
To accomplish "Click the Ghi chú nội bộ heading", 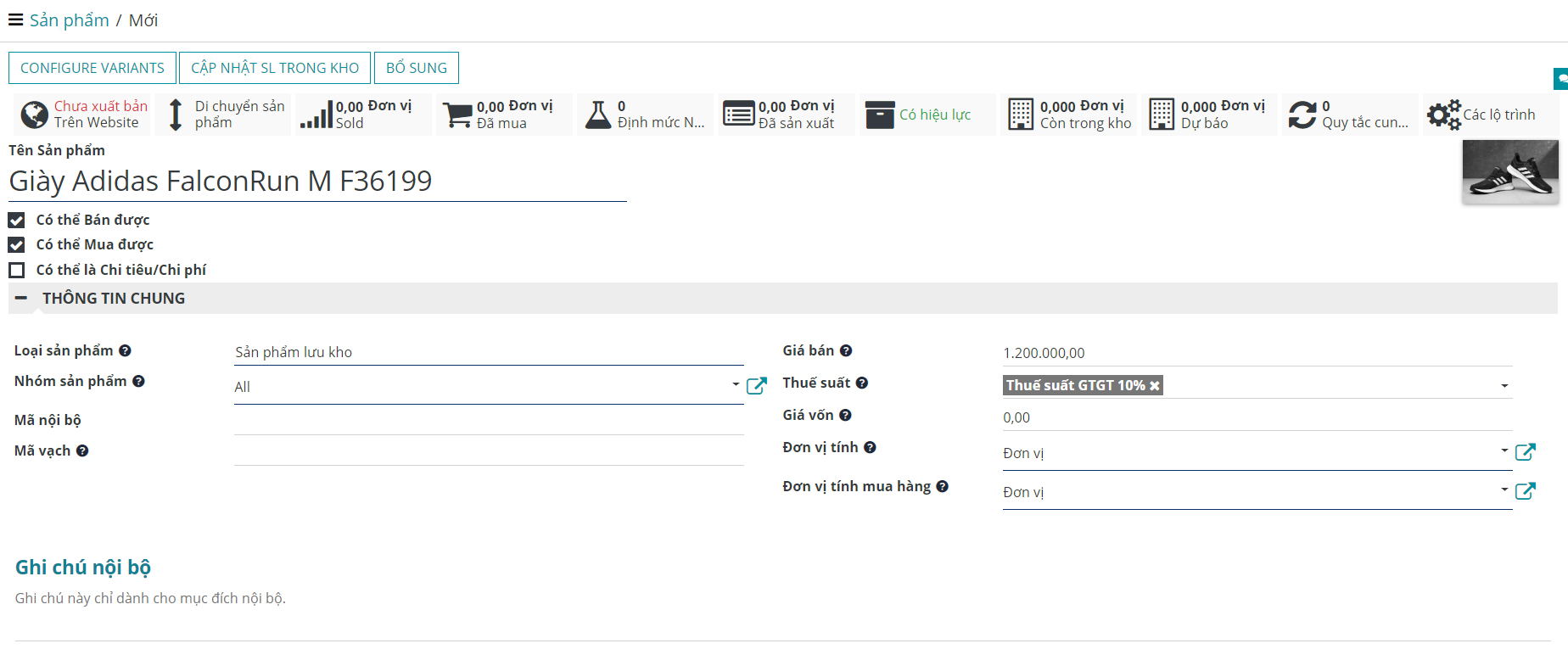I will [x=83, y=567].
